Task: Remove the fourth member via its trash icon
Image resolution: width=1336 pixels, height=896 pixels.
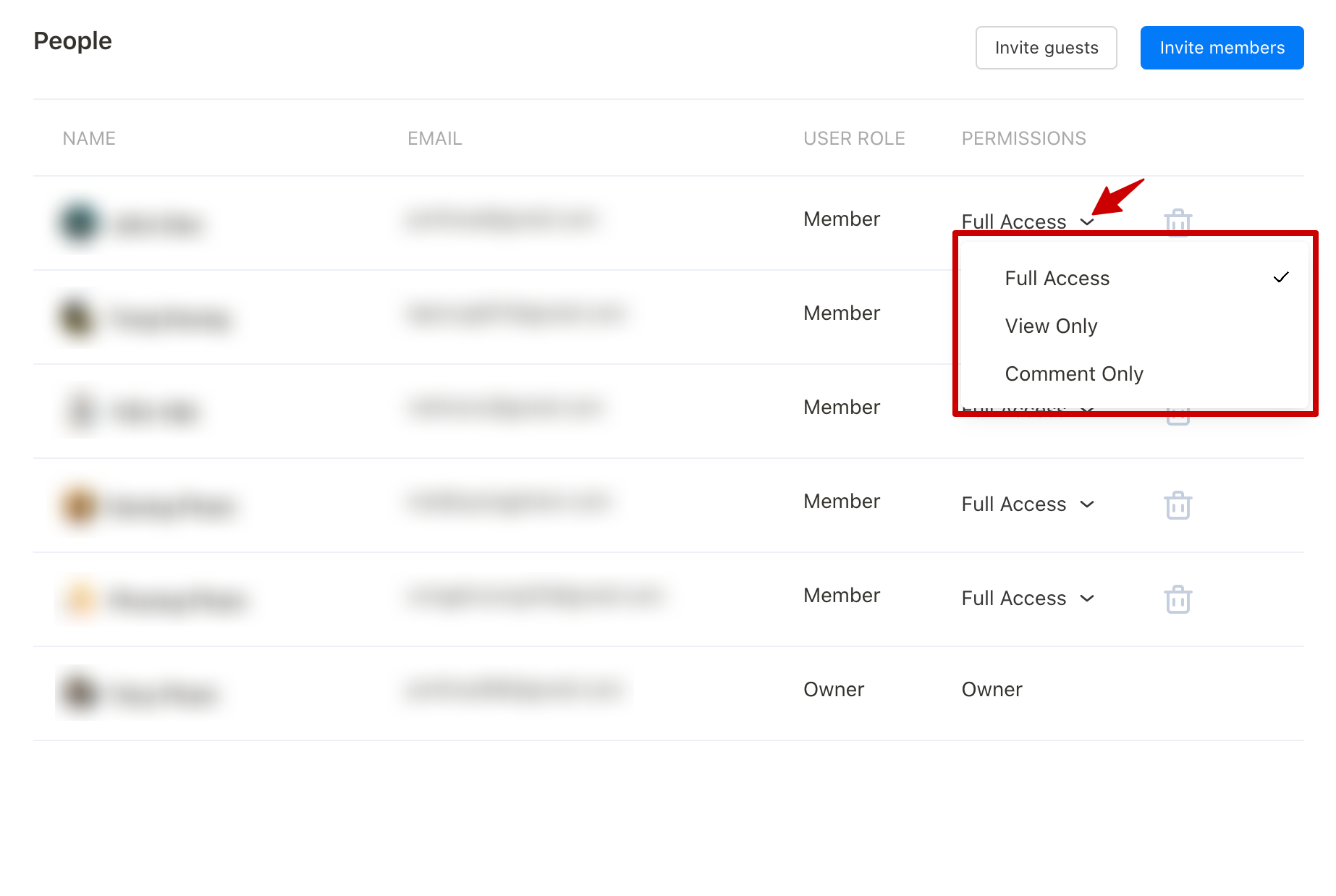Action: [x=1178, y=505]
